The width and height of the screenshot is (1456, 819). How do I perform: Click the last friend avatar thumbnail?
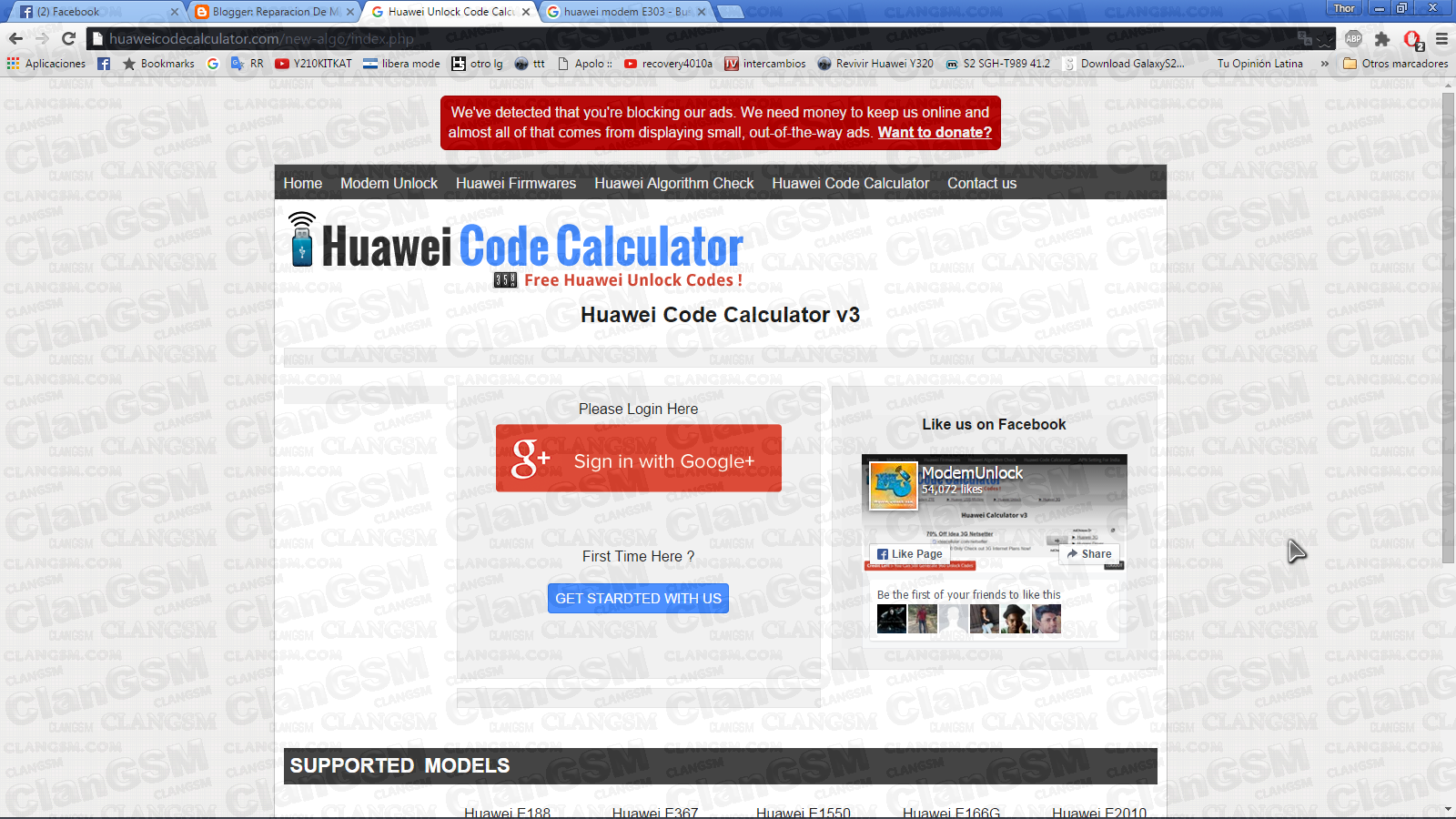[1046, 619]
